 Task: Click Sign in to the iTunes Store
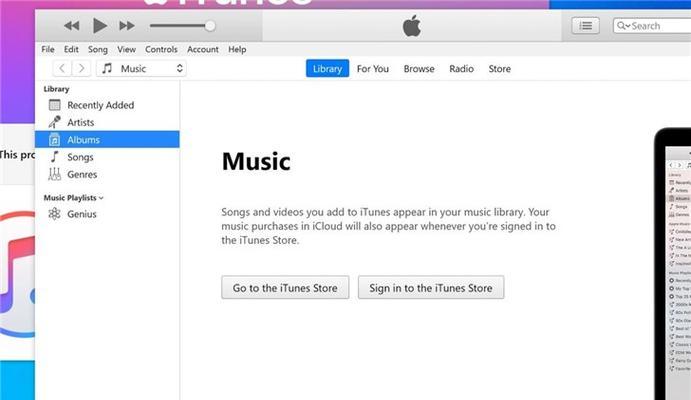coord(431,288)
